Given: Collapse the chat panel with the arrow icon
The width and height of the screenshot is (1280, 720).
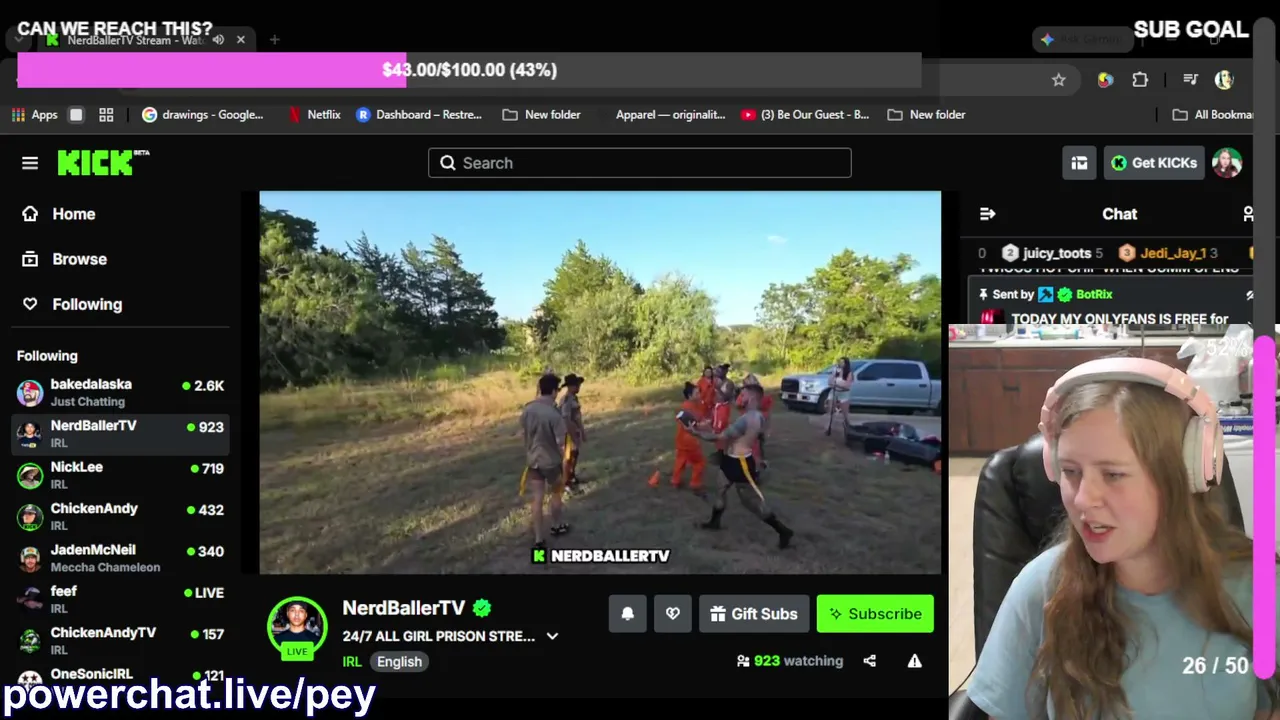Looking at the screenshot, I should click(987, 214).
